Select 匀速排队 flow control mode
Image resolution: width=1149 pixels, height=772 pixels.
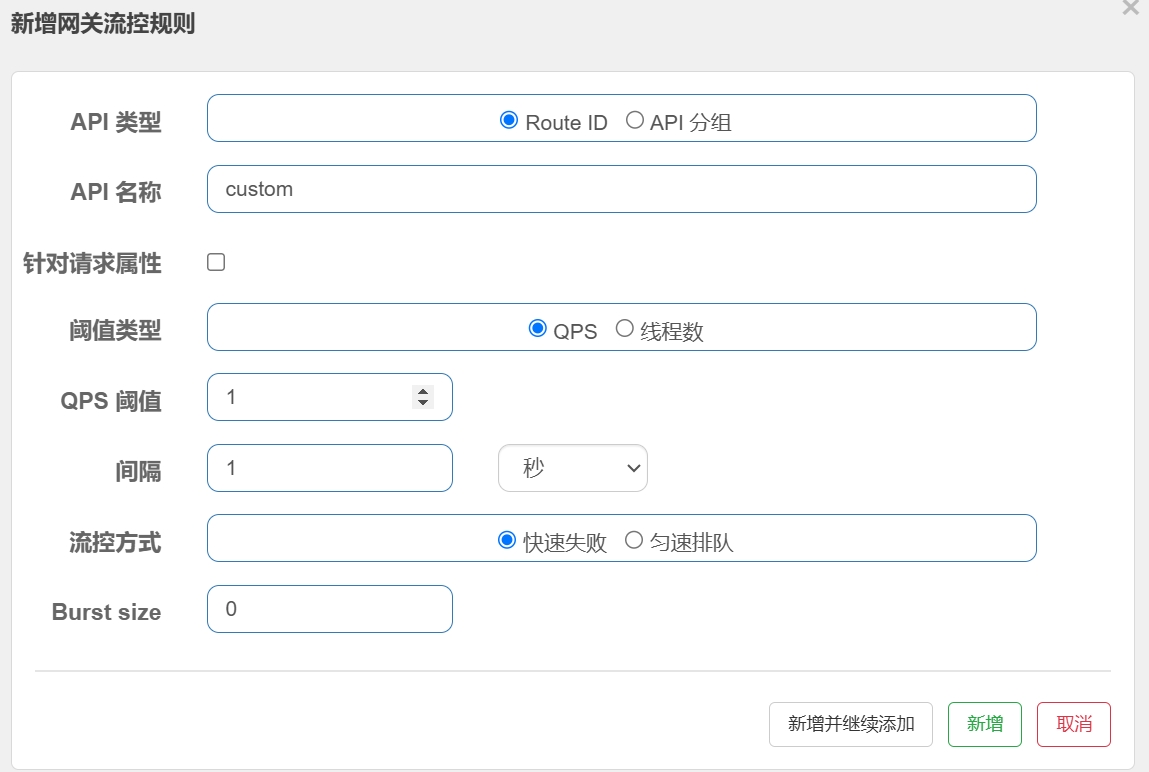(x=633, y=541)
